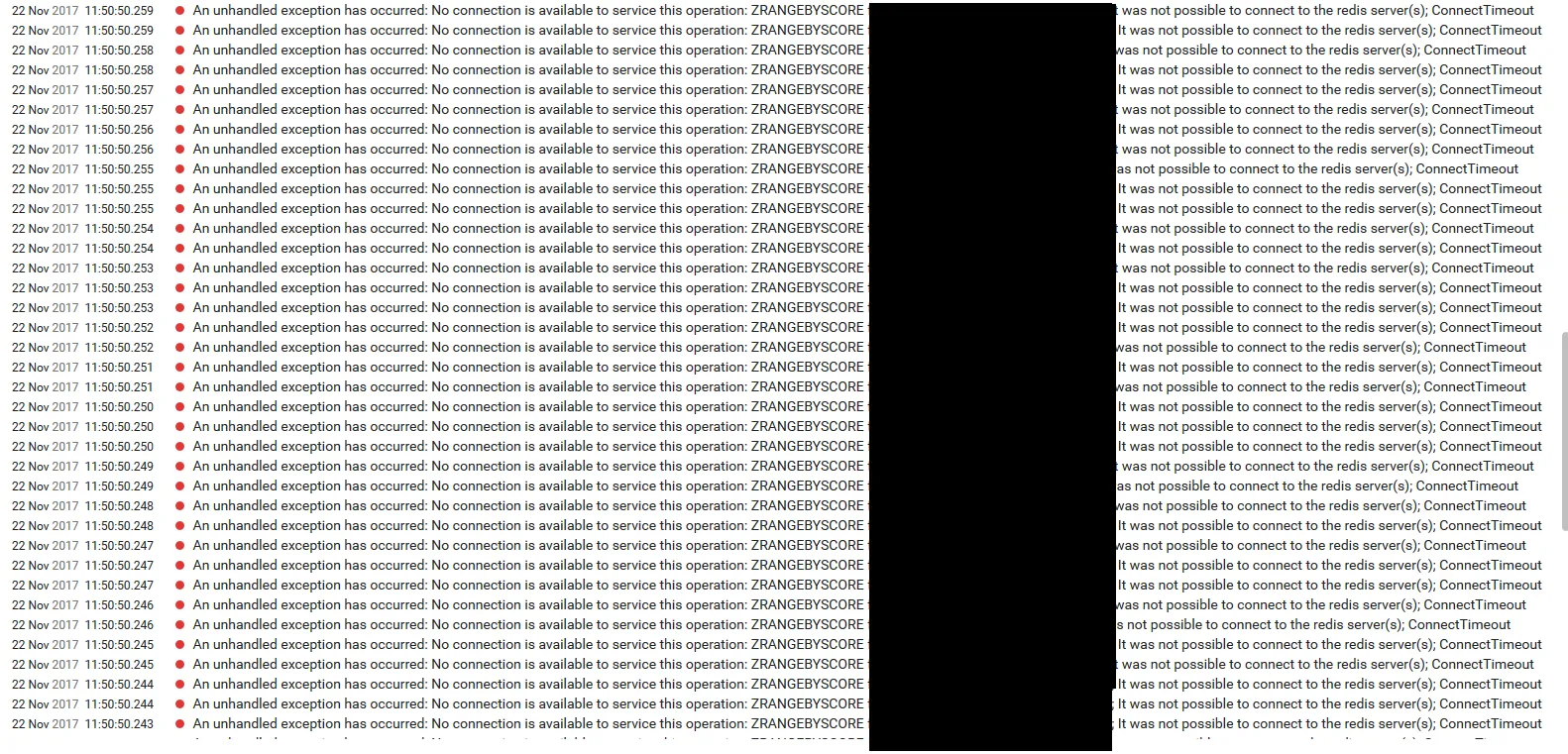Click the red severity dot on the first 11:50:50.244 row
Image resolution: width=1568 pixels, height=754 pixels.
tap(179, 685)
